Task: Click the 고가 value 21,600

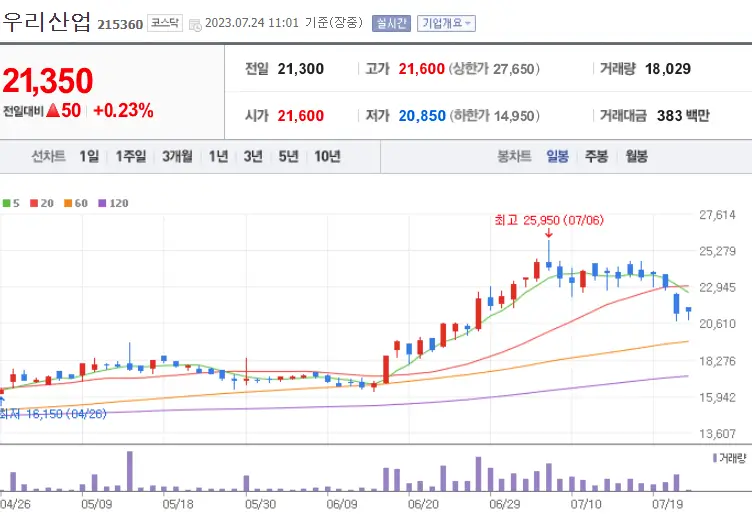Action: (422, 69)
